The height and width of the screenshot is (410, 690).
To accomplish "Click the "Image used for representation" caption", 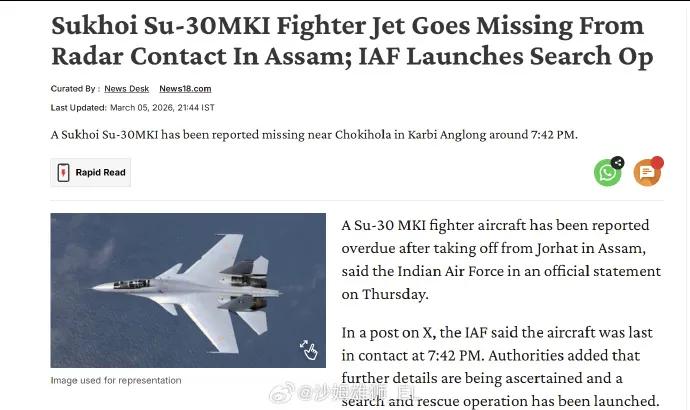I will 116,381.
